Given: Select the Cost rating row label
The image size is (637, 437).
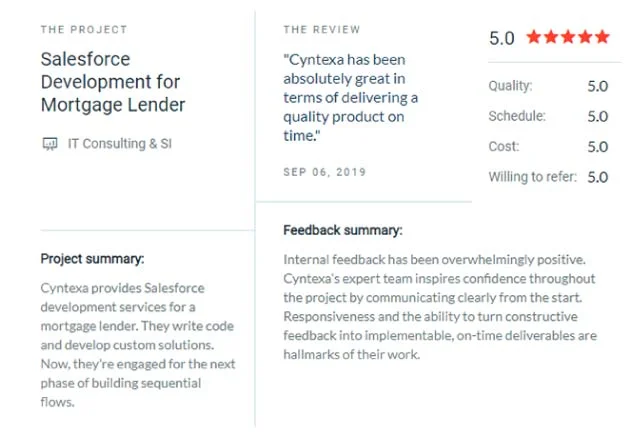Looking at the screenshot, I should coord(504,147).
